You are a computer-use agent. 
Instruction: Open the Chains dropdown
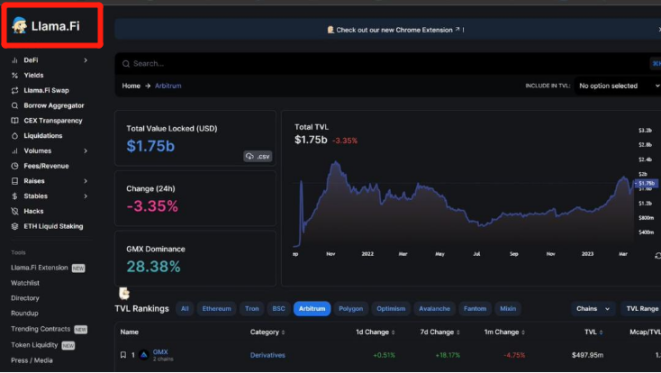point(593,309)
